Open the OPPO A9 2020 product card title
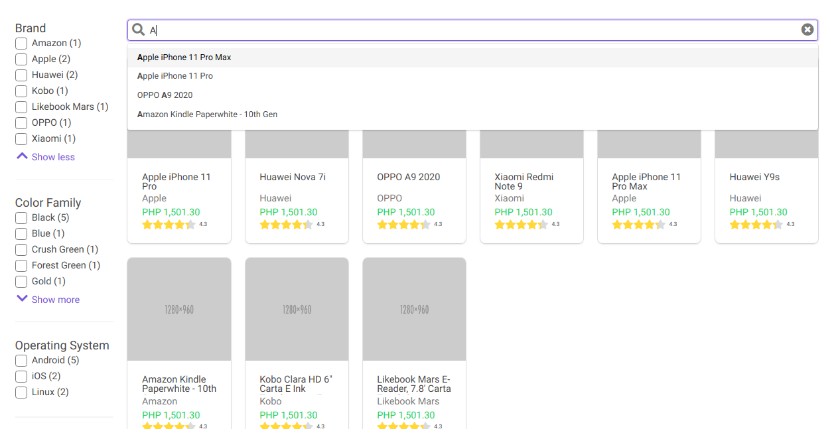The height and width of the screenshot is (442, 831). (x=409, y=177)
